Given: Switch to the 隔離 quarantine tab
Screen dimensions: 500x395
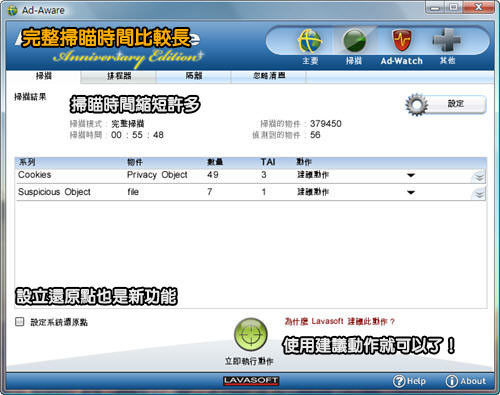Looking at the screenshot, I should [x=194, y=76].
